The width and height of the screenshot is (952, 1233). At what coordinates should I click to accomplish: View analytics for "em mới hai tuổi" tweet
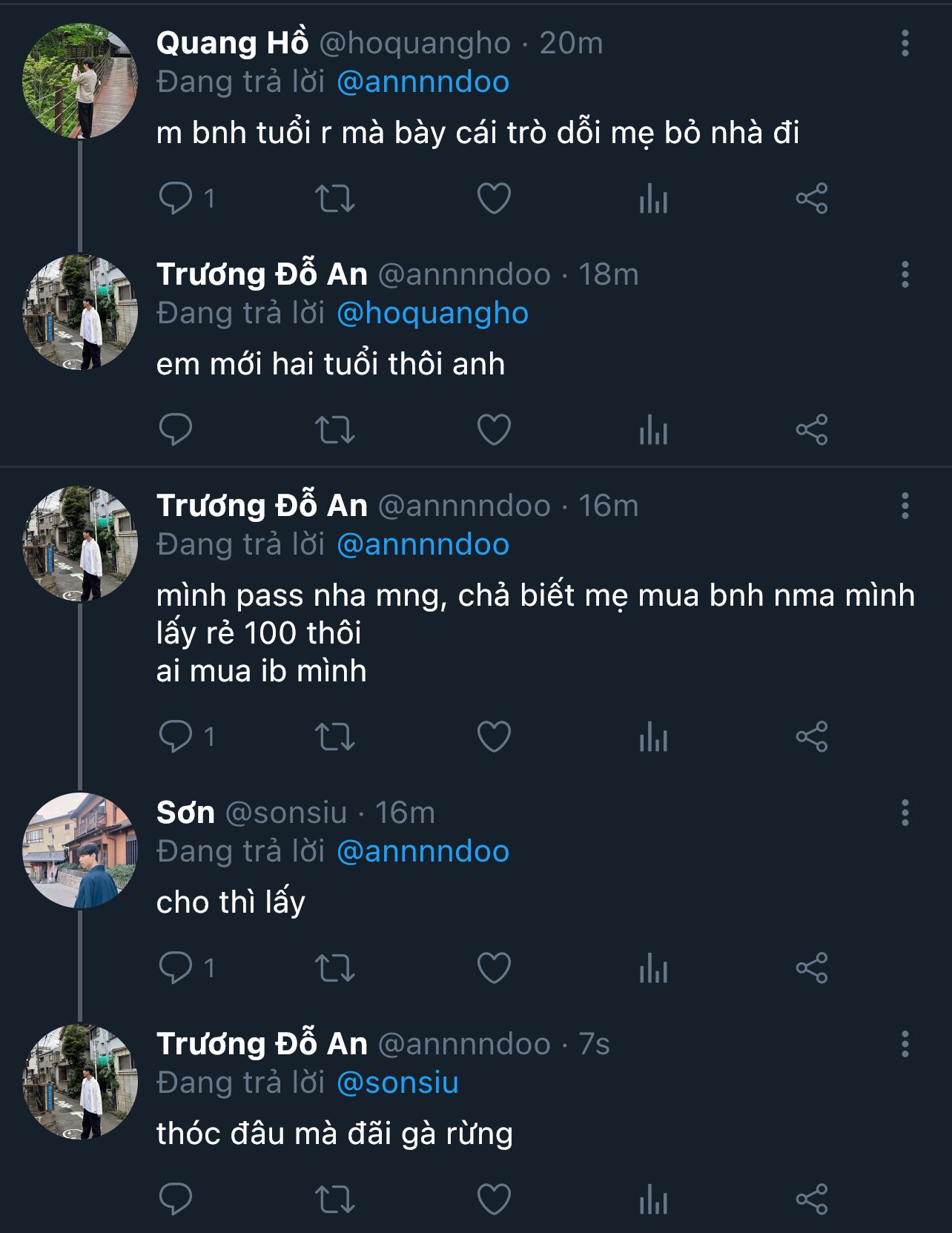[x=653, y=430]
